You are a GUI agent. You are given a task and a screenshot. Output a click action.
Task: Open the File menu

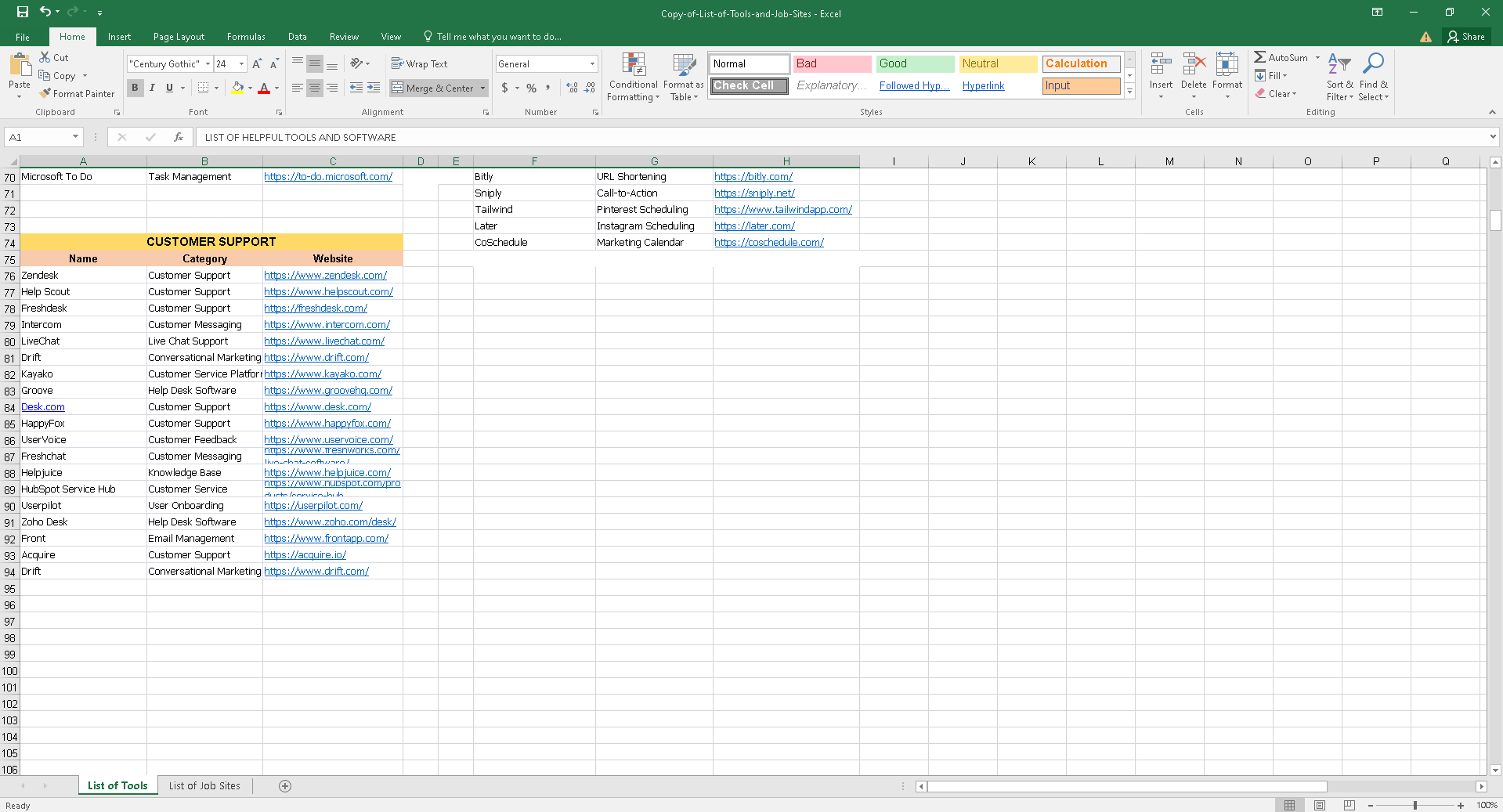click(23, 37)
